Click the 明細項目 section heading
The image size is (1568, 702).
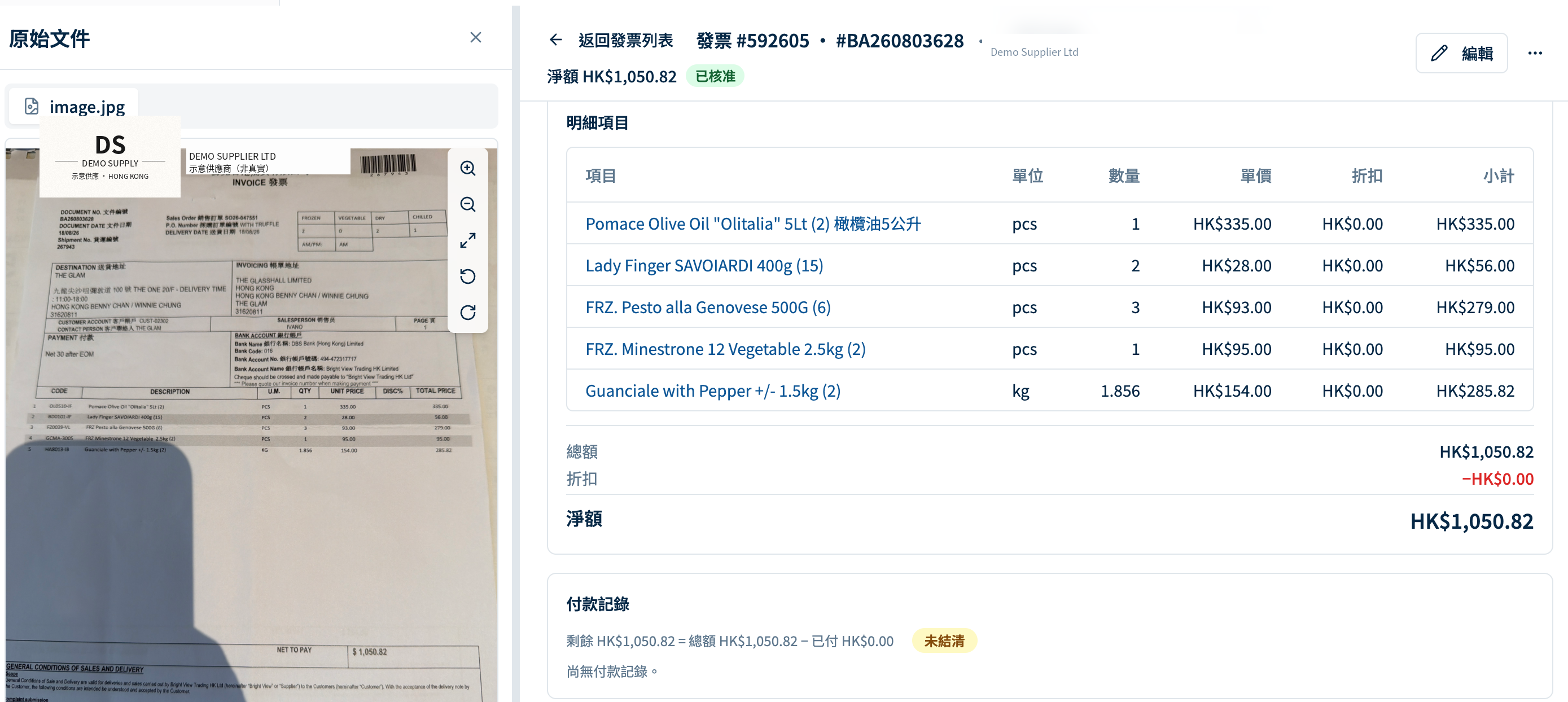tap(597, 123)
